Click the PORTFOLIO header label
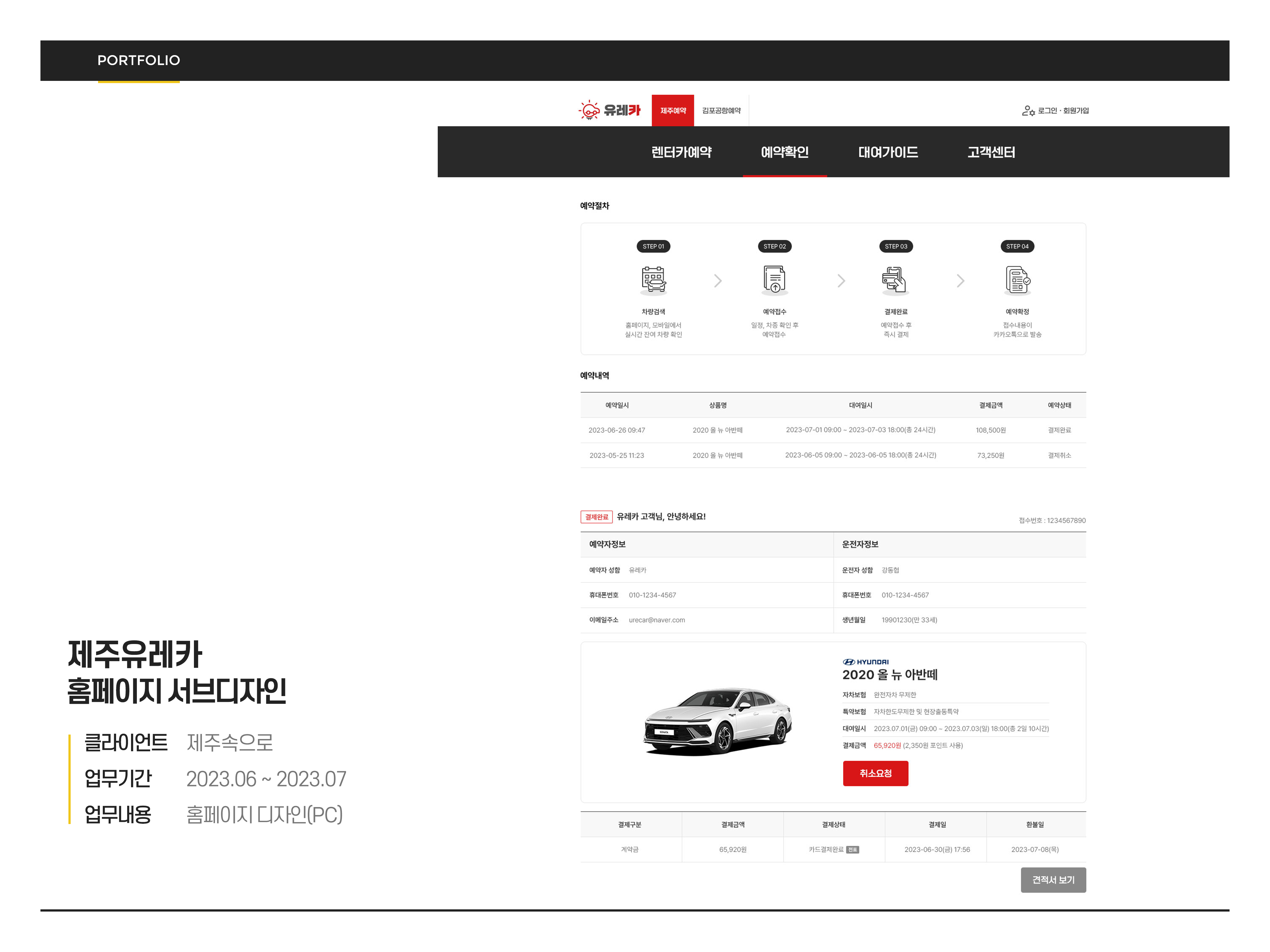Screen dimensions: 1270x952 [139, 60]
